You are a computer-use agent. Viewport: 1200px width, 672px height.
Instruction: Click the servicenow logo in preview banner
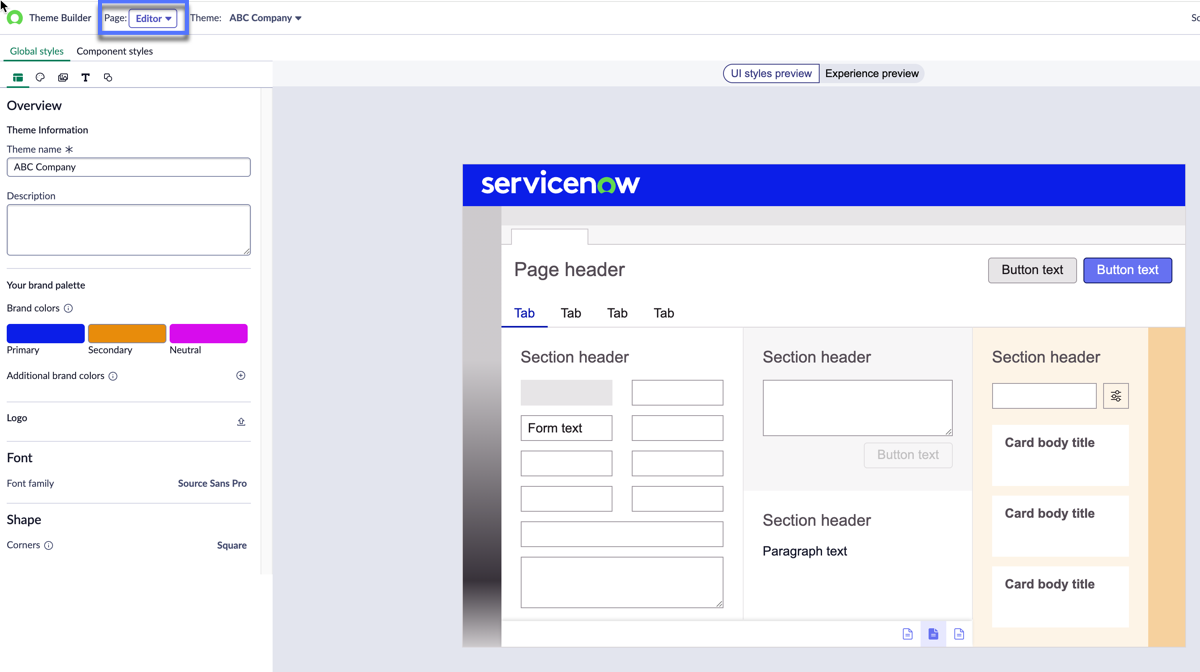point(560,184)
